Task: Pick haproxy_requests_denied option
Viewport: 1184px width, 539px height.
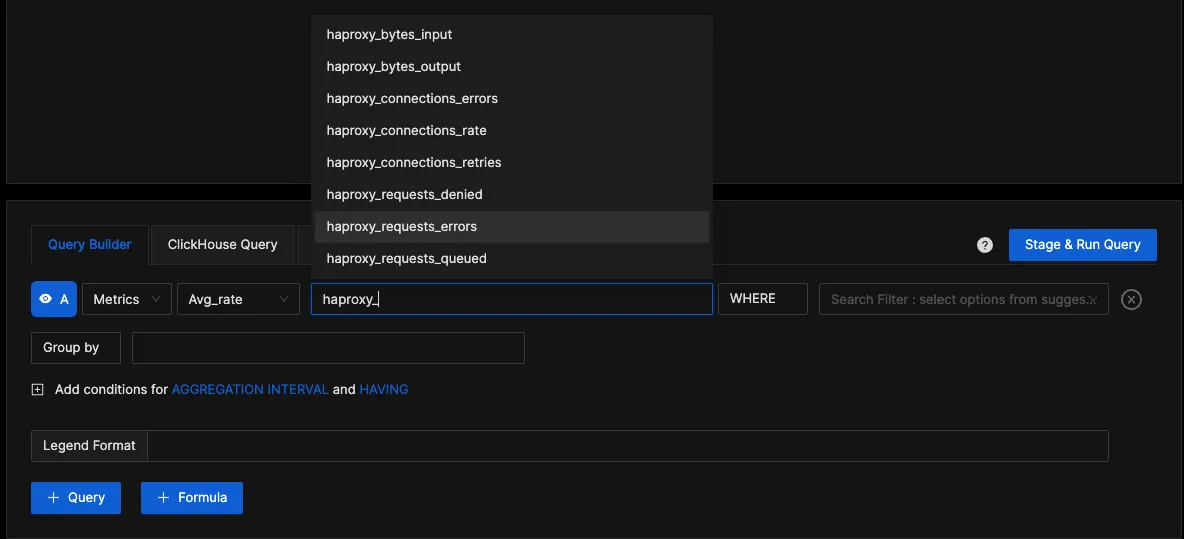Action: 512,195
